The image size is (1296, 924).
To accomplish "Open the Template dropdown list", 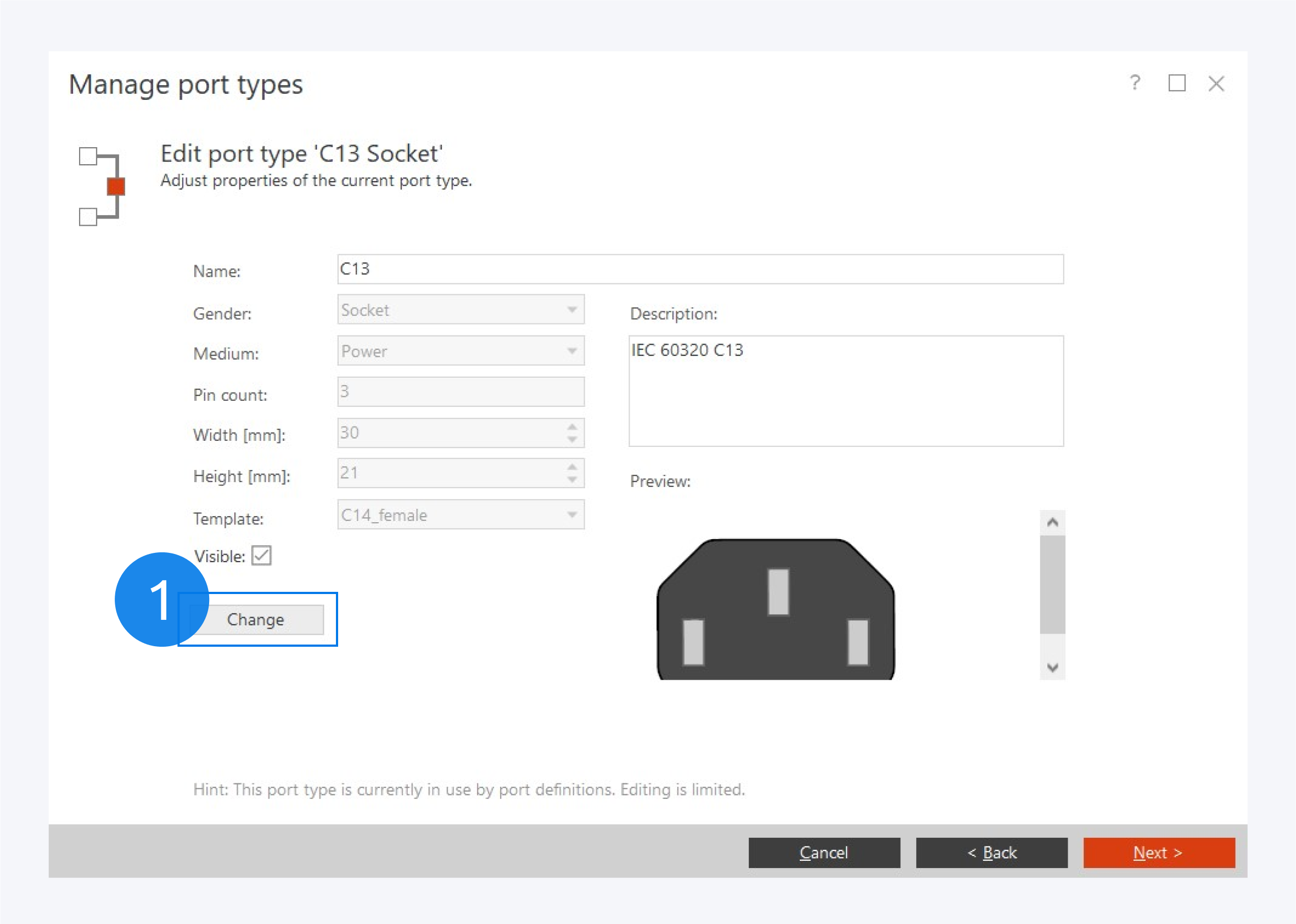I will coord(572,515).
